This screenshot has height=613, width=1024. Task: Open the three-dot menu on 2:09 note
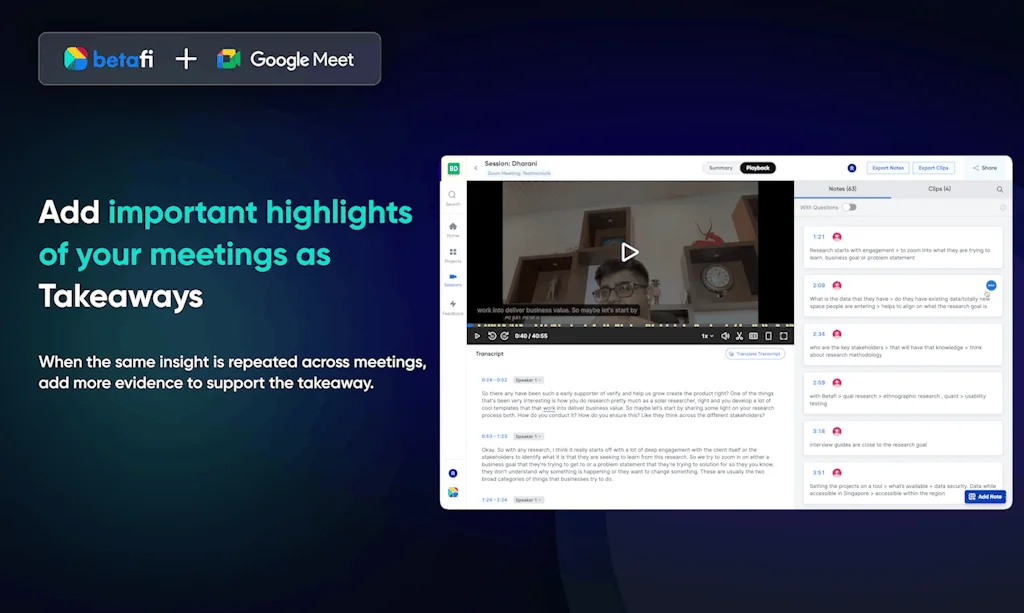point(990,285)
